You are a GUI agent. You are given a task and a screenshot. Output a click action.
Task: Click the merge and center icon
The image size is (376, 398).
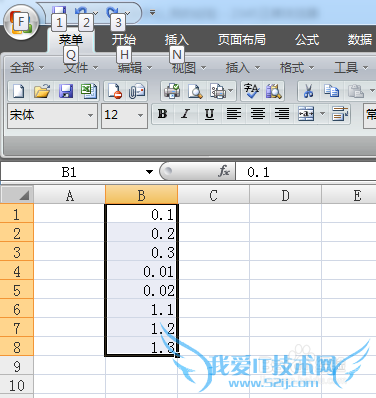(306, 114)
